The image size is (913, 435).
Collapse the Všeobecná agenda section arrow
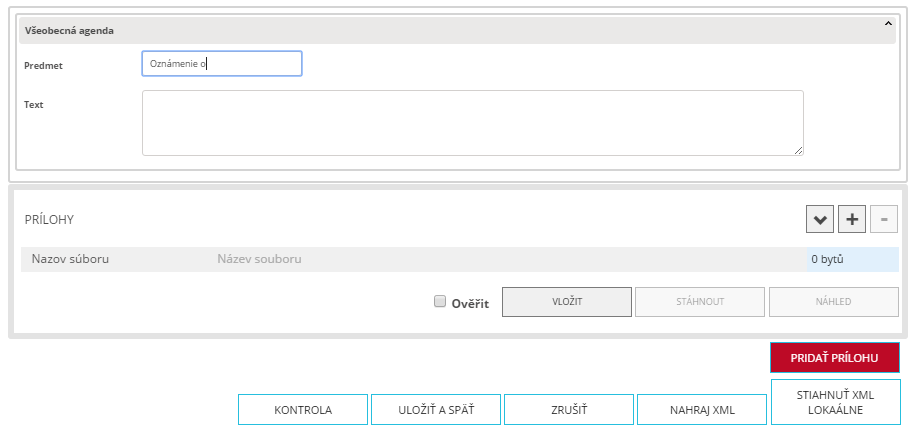(x=886, y=22)
